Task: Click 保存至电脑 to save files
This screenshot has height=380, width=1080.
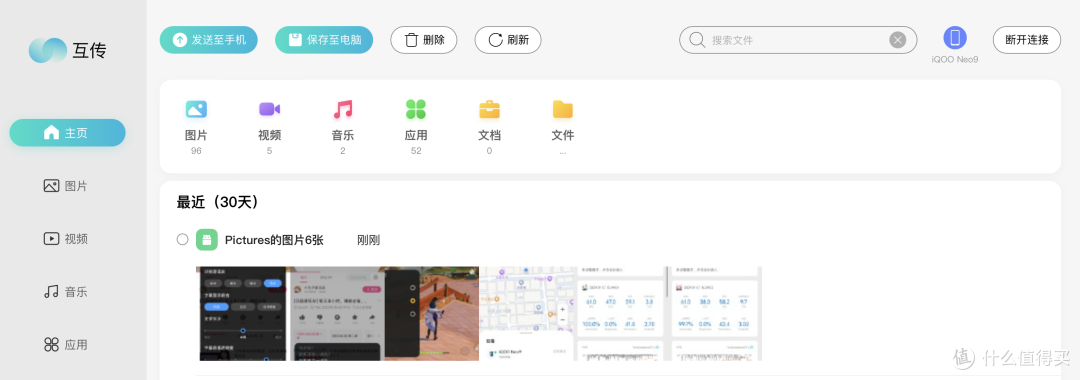Action: pyautogui.click(x=324, y=40)
